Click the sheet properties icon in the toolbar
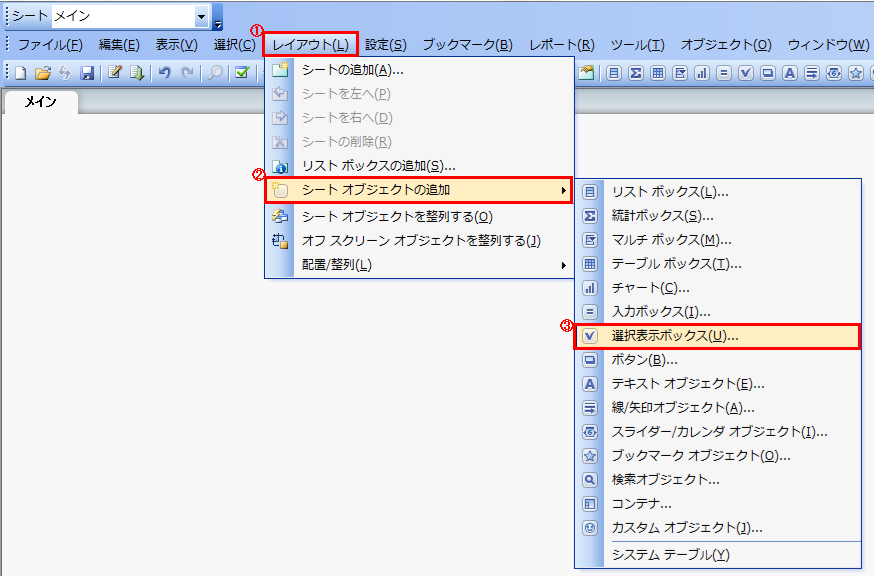The height and width of the screenshot is (576, 874). (x=586, y=72)
